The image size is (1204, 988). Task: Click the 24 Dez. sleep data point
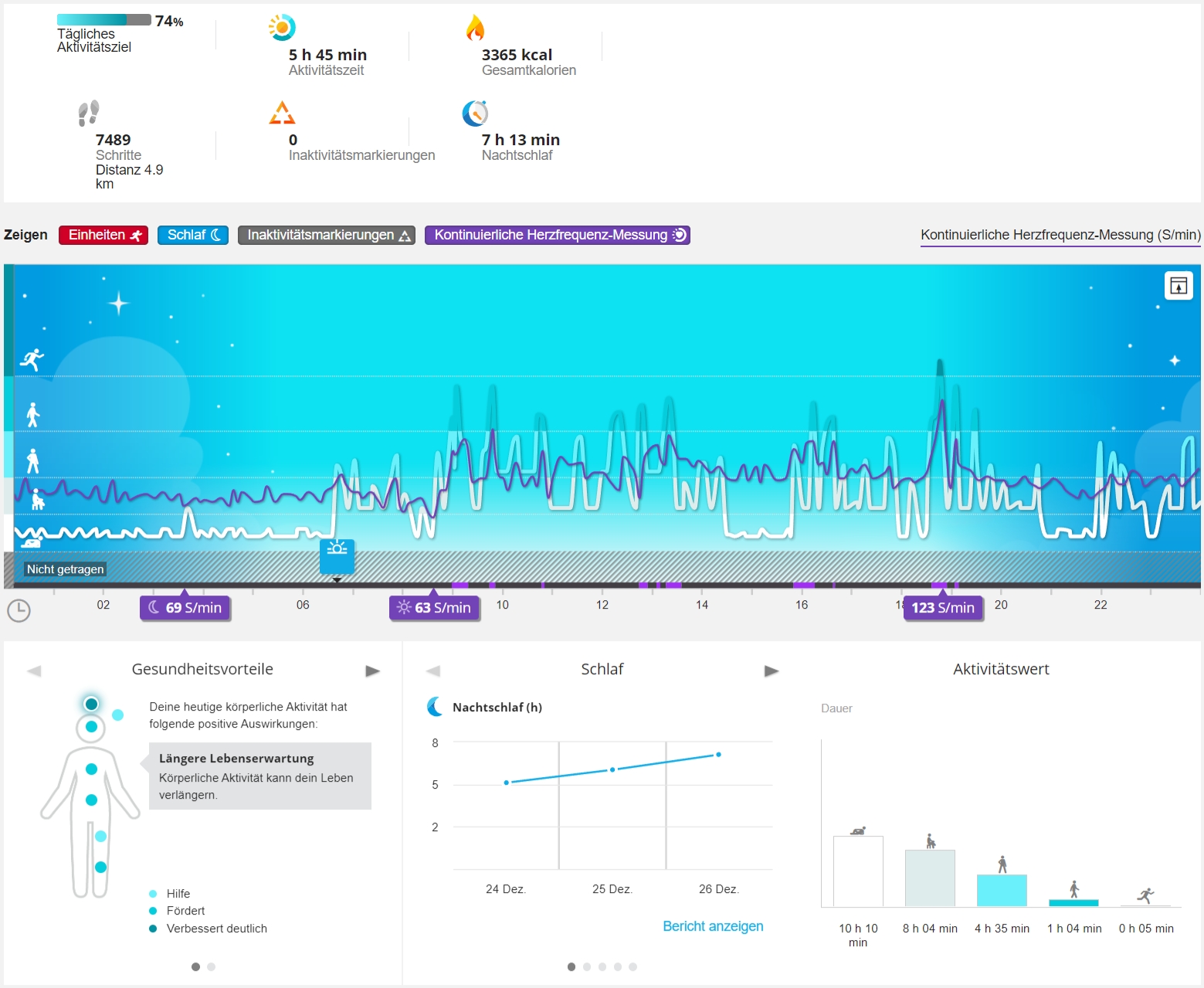click(507, 783)
